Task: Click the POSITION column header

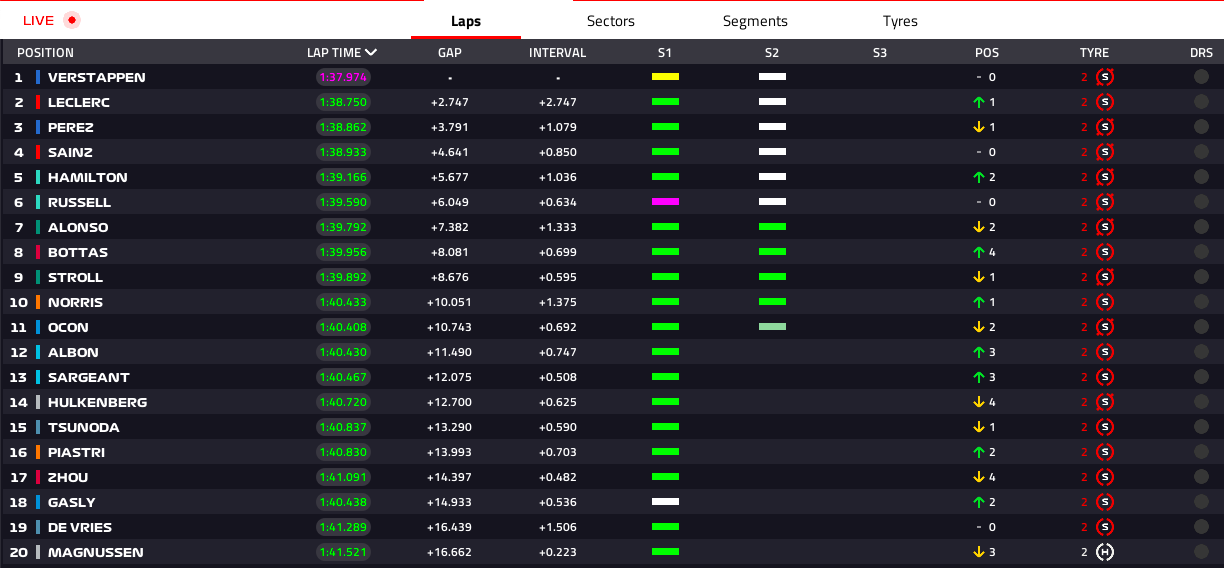Action: [45, 53]
